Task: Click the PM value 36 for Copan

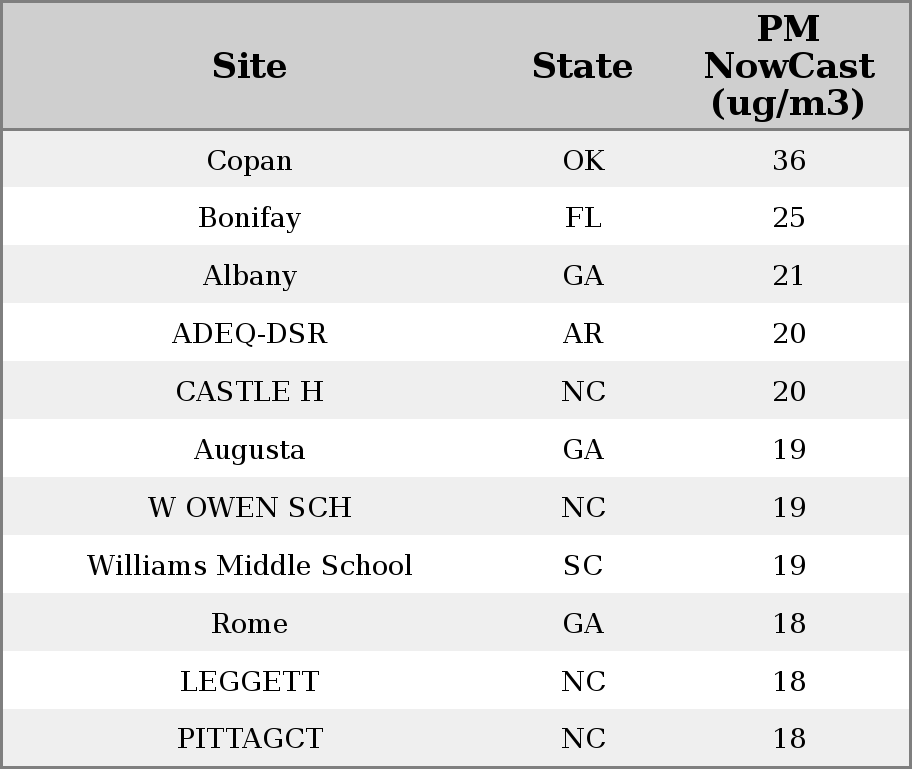Action: point(789,161)
